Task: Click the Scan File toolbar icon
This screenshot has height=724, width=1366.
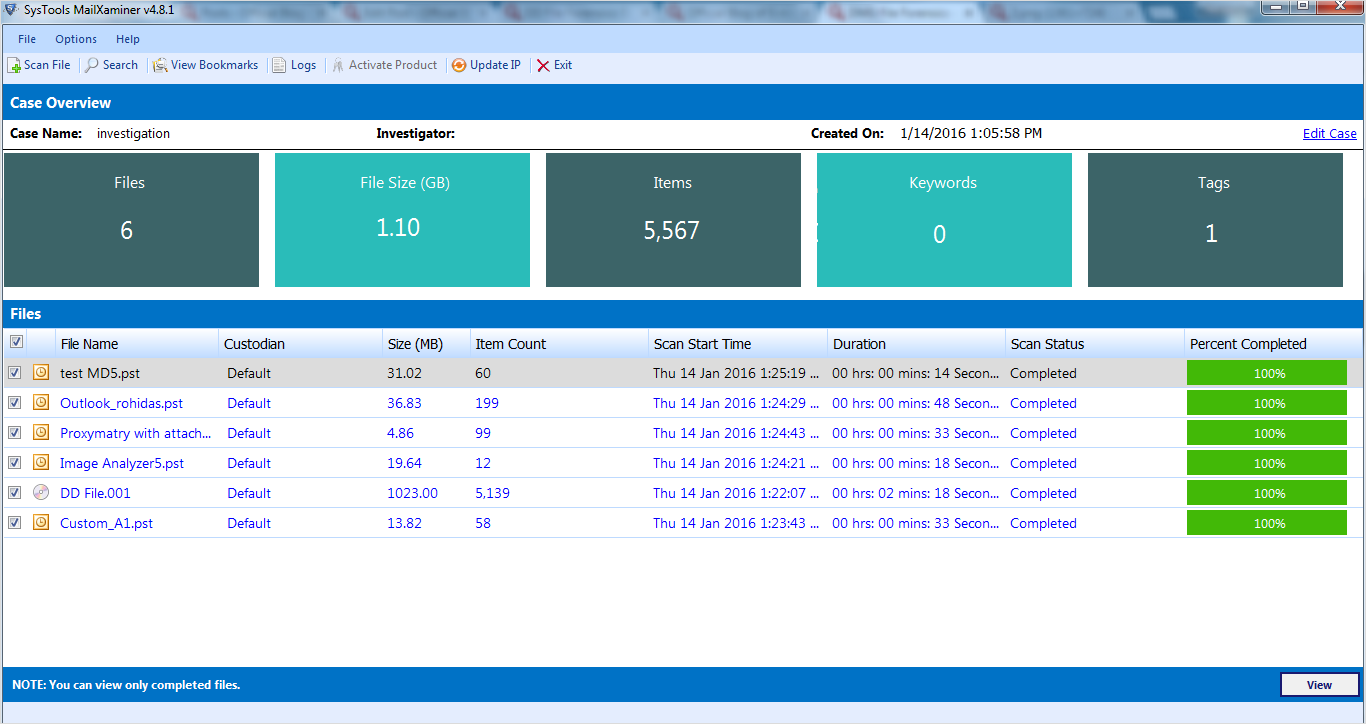Action: tap(14, 65)
